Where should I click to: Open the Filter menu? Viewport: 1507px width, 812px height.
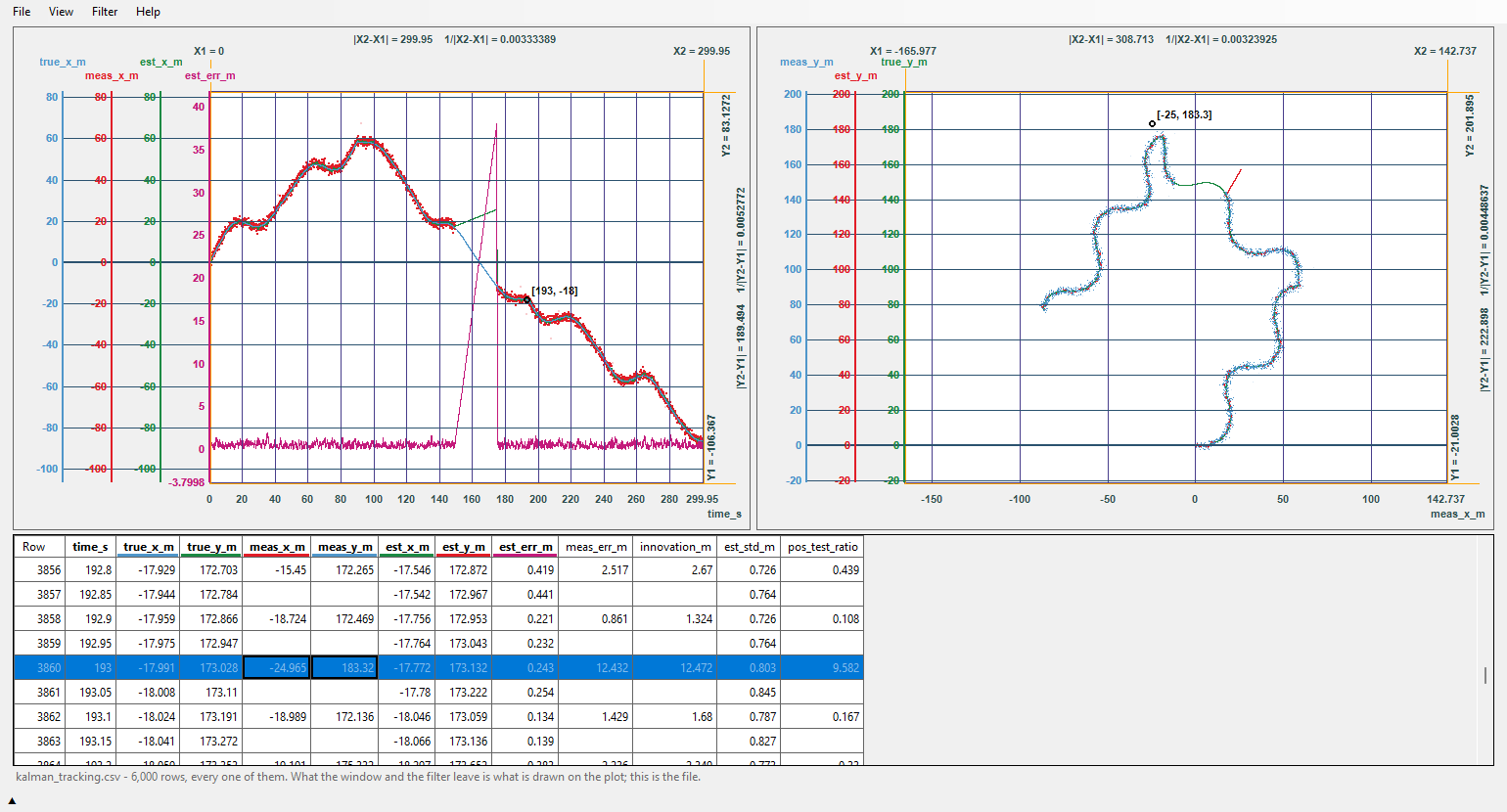coord(105,12)
